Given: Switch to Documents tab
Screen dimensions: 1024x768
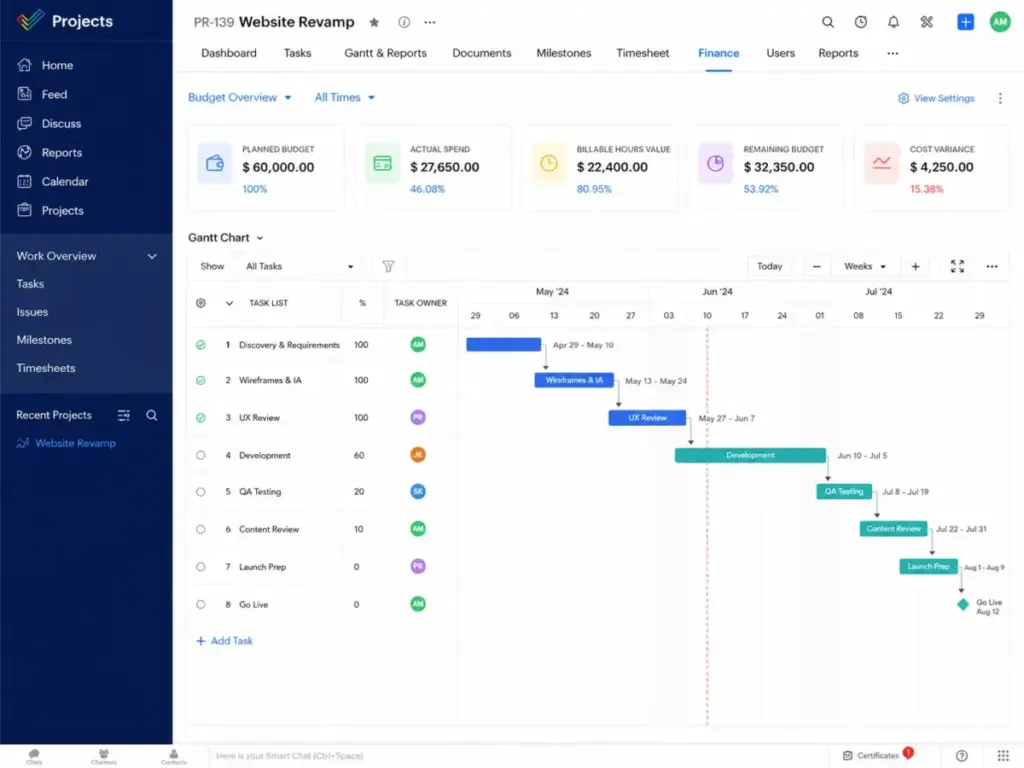Looking at the screenshot, I should tap(482, 54).
